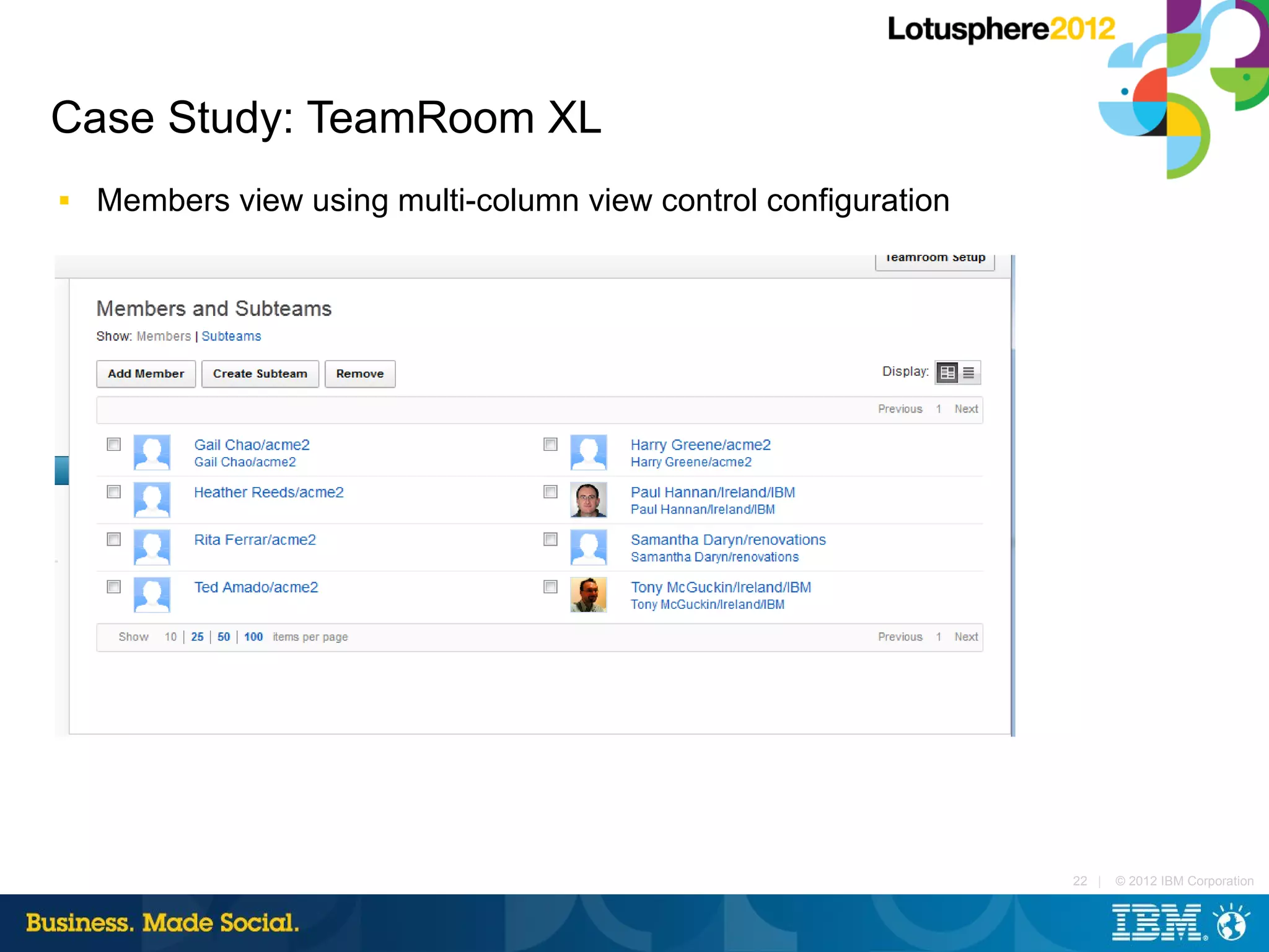Show the Members list

(164, 336)
